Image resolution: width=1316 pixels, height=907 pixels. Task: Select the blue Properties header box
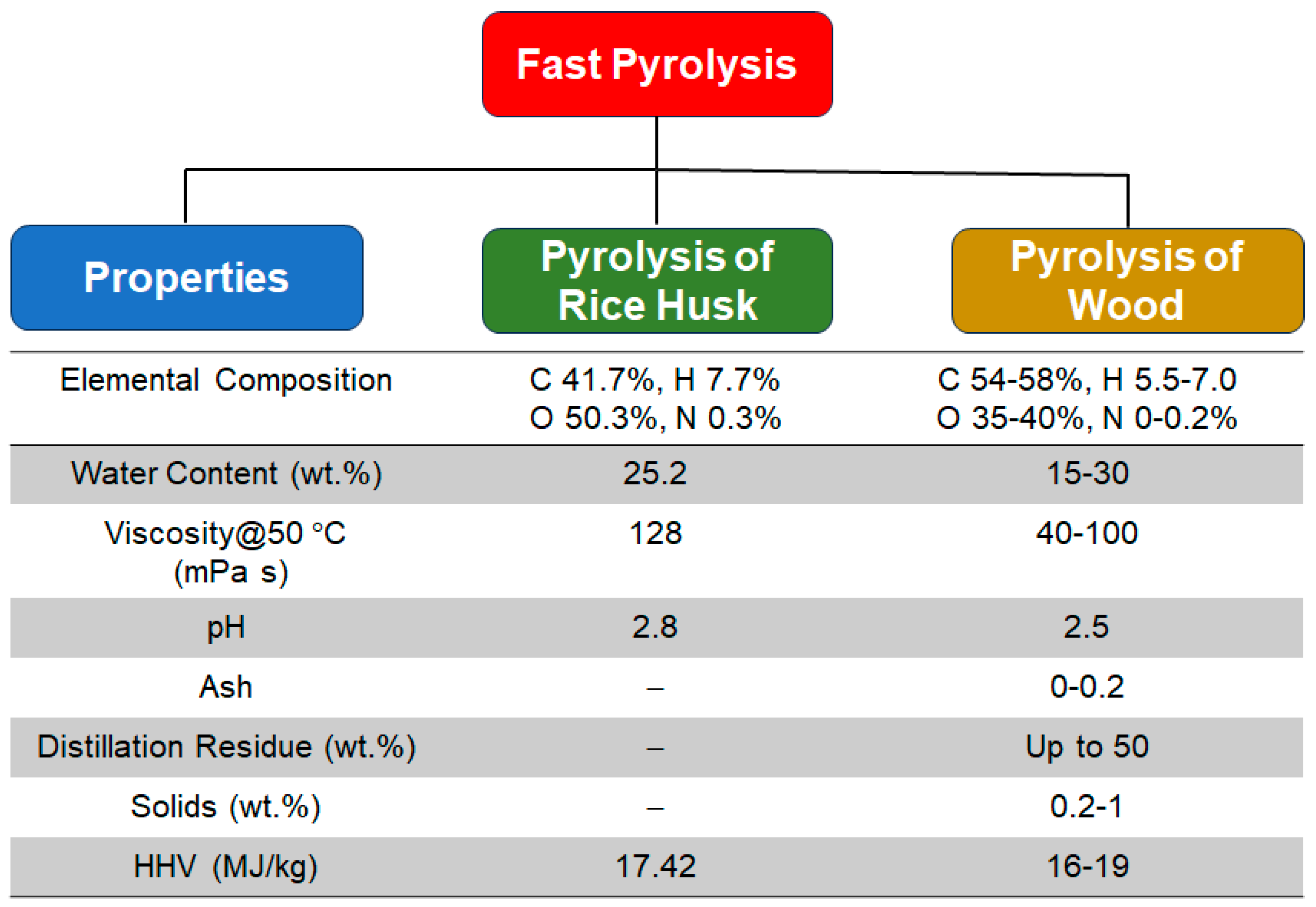point(186,278)
